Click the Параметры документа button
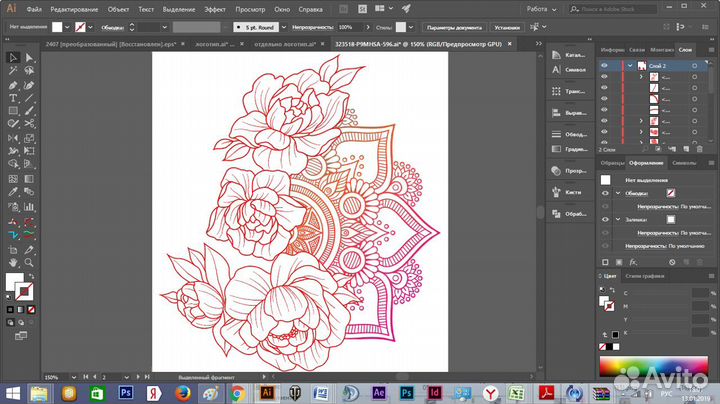Image resolution: width=720 pixels, height=404 pixels. tap(455, 27)
